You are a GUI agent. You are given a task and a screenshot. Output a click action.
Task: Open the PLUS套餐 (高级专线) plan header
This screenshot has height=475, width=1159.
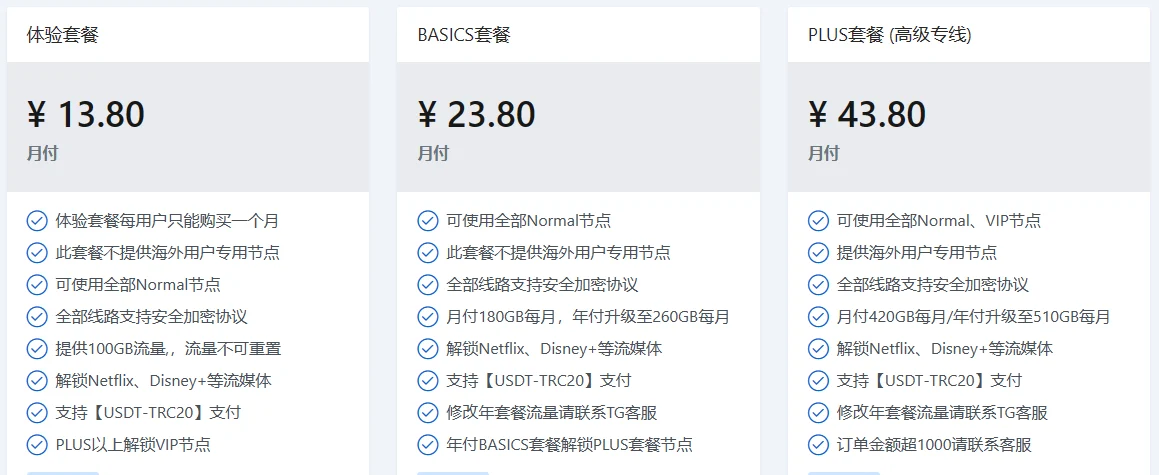[x=889, y=35]
